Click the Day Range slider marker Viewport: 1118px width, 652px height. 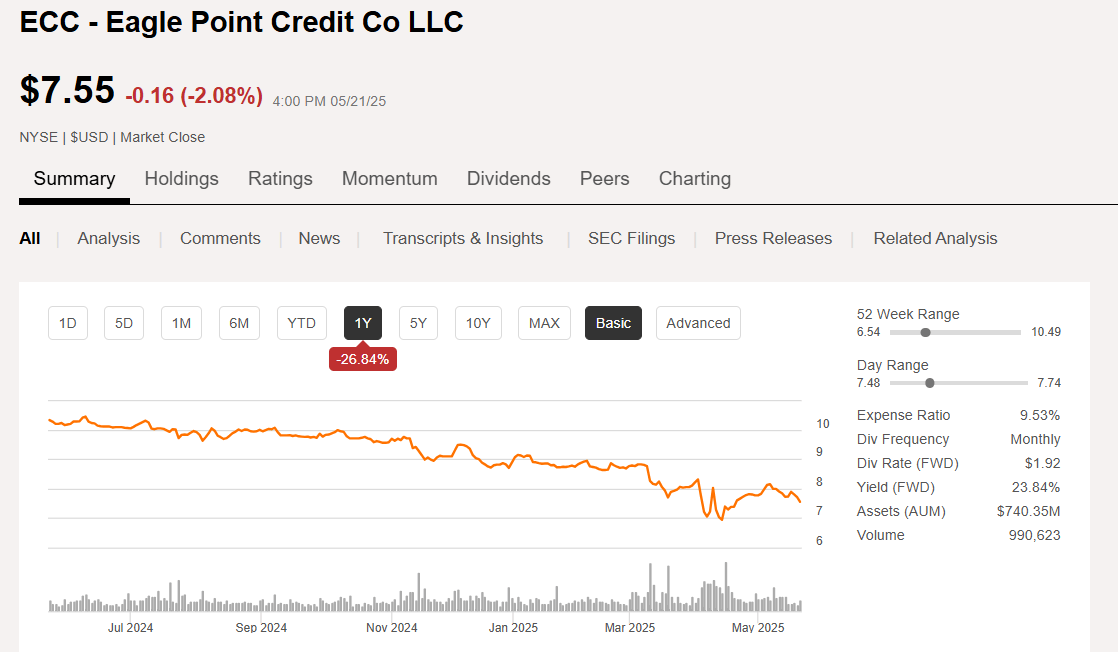pyautogui.click(x=930, y=383)
